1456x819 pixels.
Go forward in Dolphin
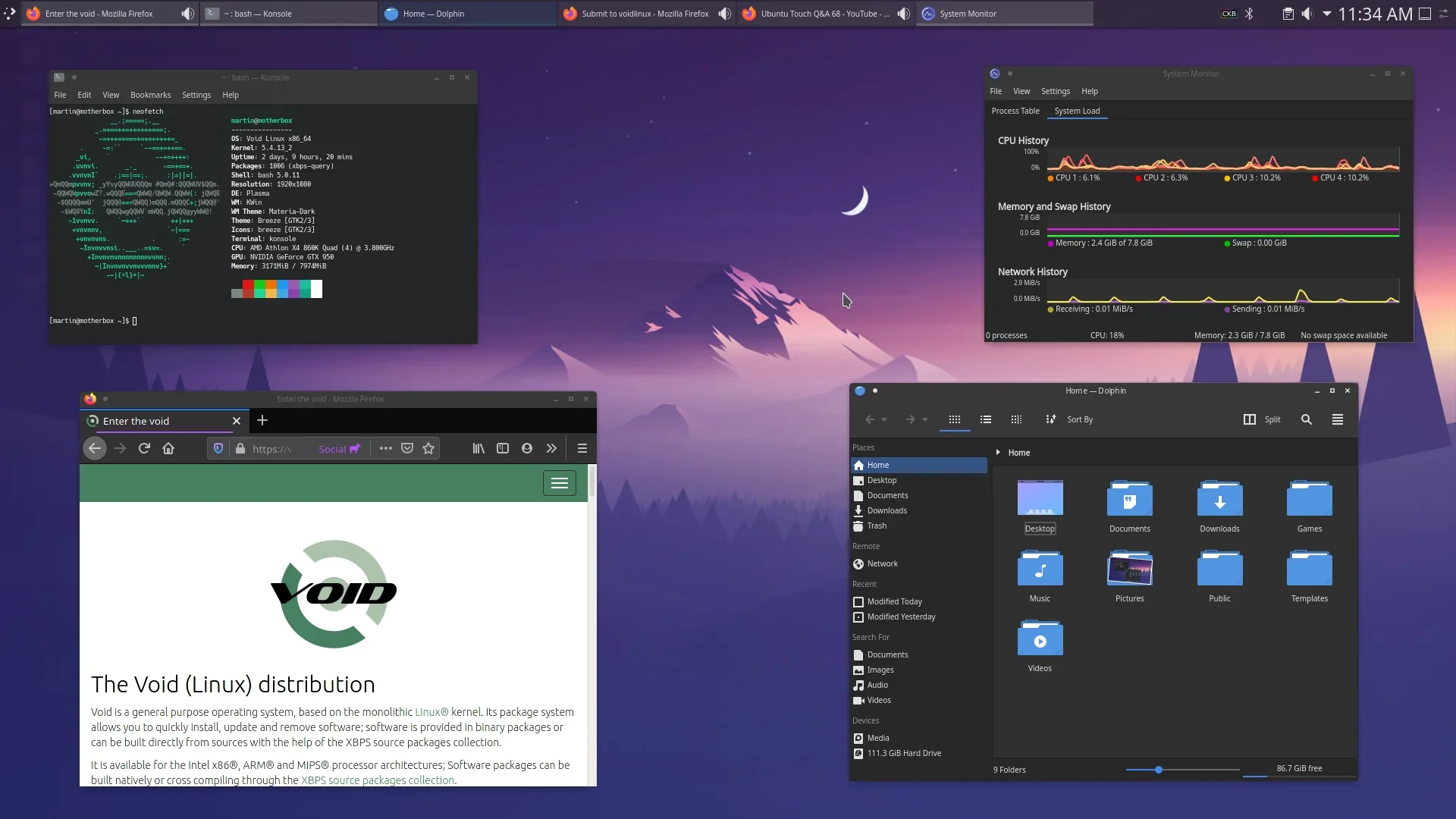910,419
